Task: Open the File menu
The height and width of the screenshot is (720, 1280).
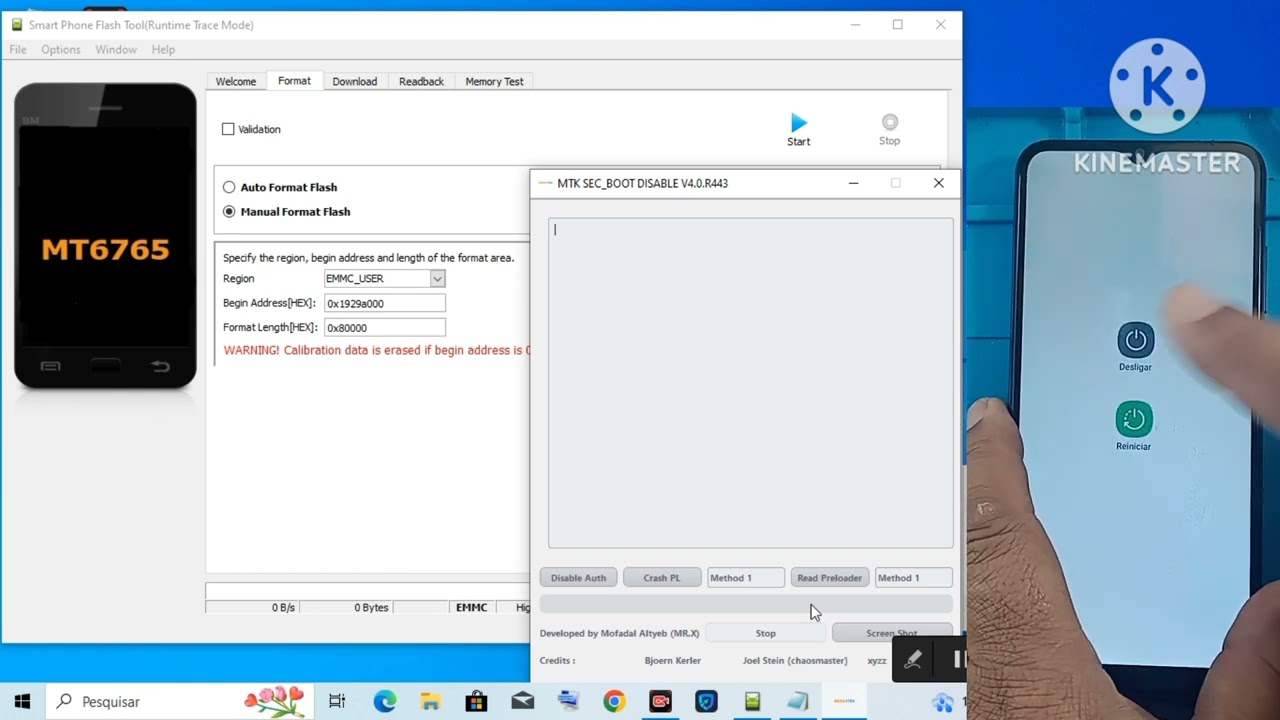Action: (x=18, y=49)
